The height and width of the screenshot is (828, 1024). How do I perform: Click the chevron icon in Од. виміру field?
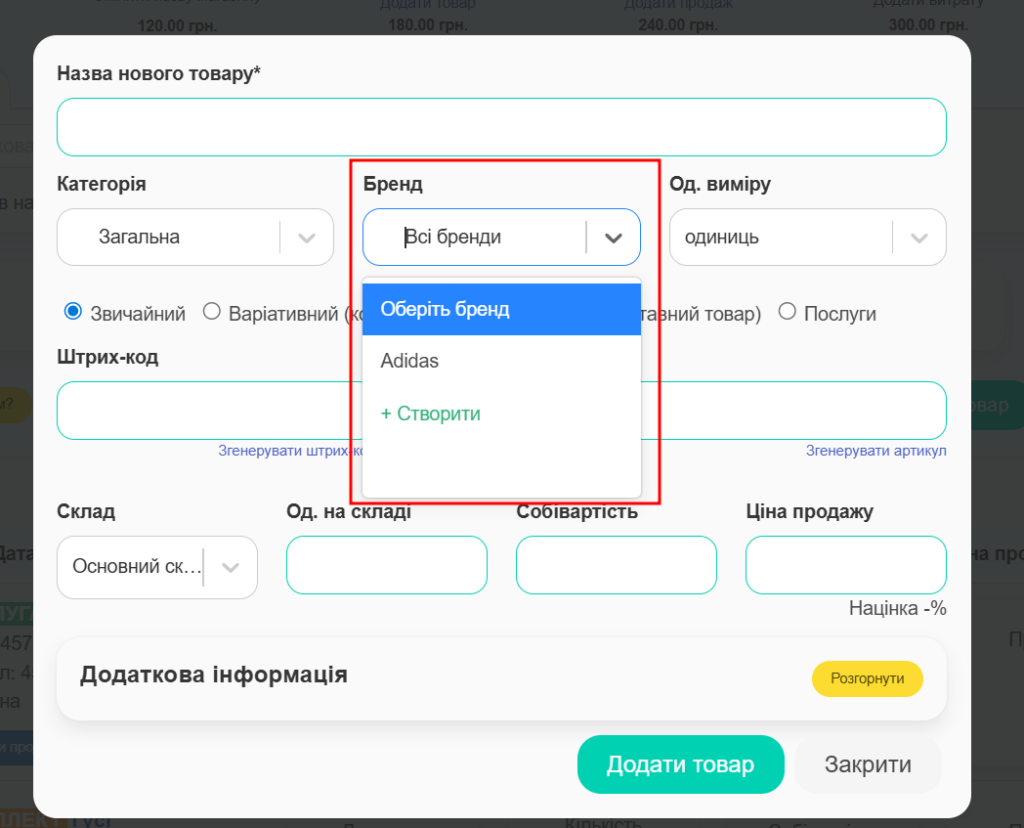point(919,237)
